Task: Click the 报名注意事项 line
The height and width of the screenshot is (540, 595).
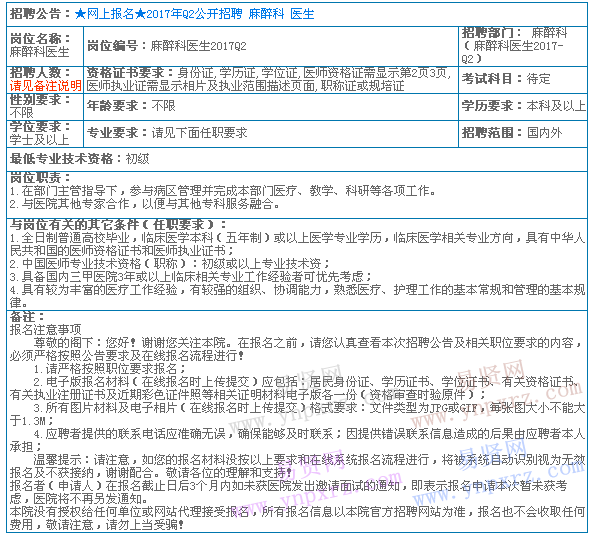Action: click(46, 329)
